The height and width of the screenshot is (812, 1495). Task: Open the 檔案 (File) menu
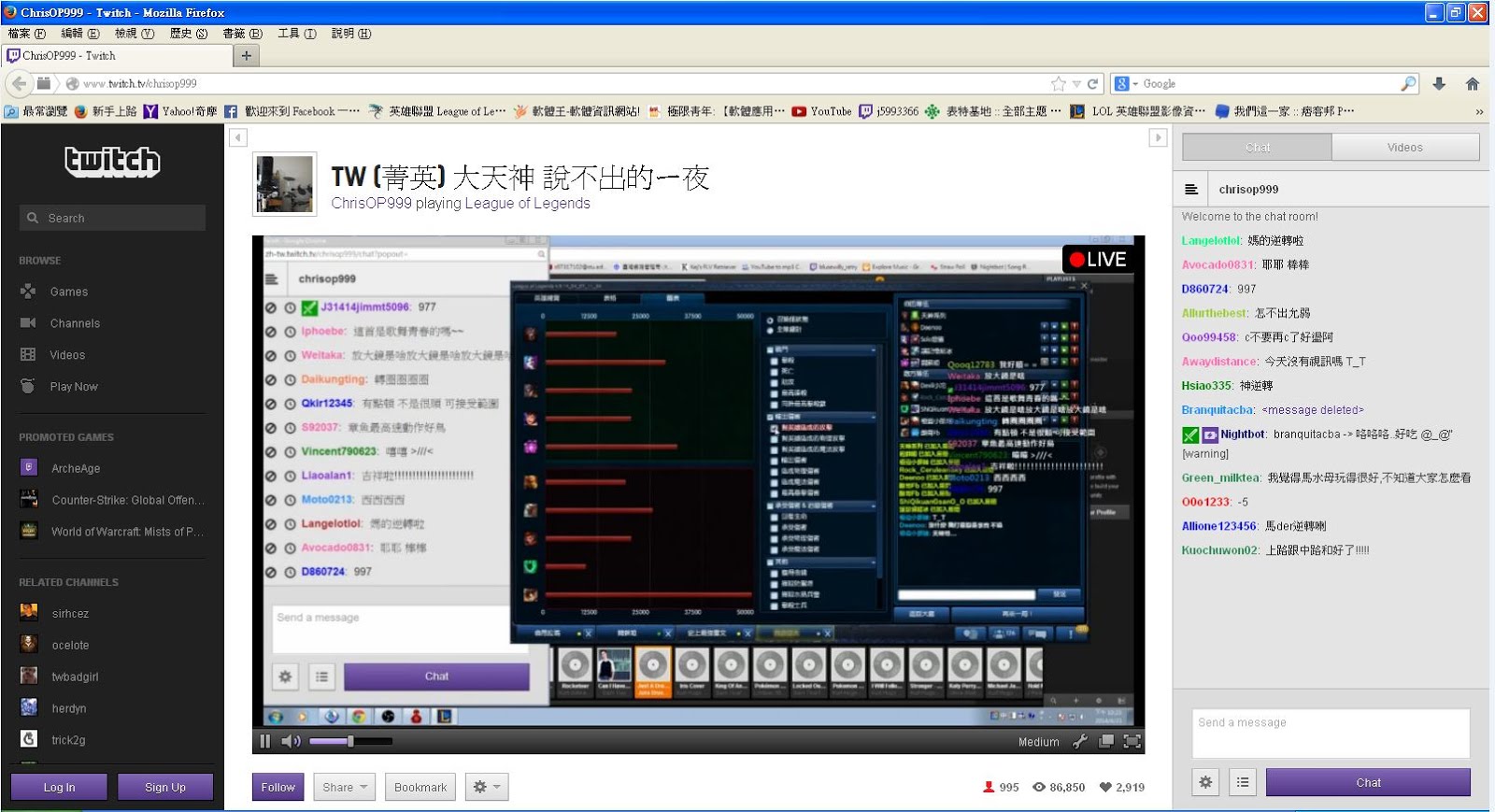click(27, 34)
